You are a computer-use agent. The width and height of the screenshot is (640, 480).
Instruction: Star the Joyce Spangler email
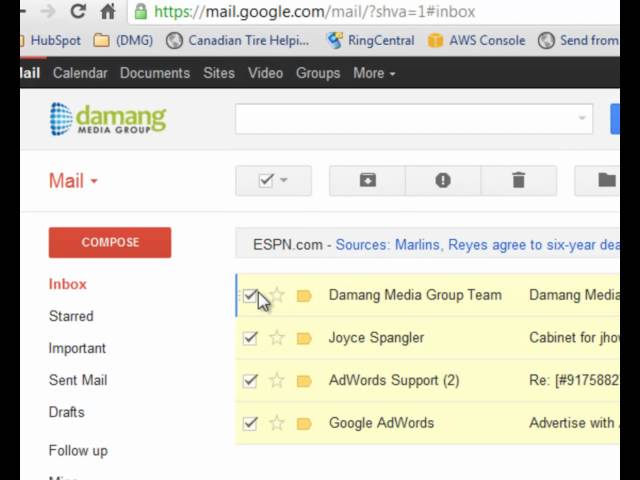click(x=277, y=338)
